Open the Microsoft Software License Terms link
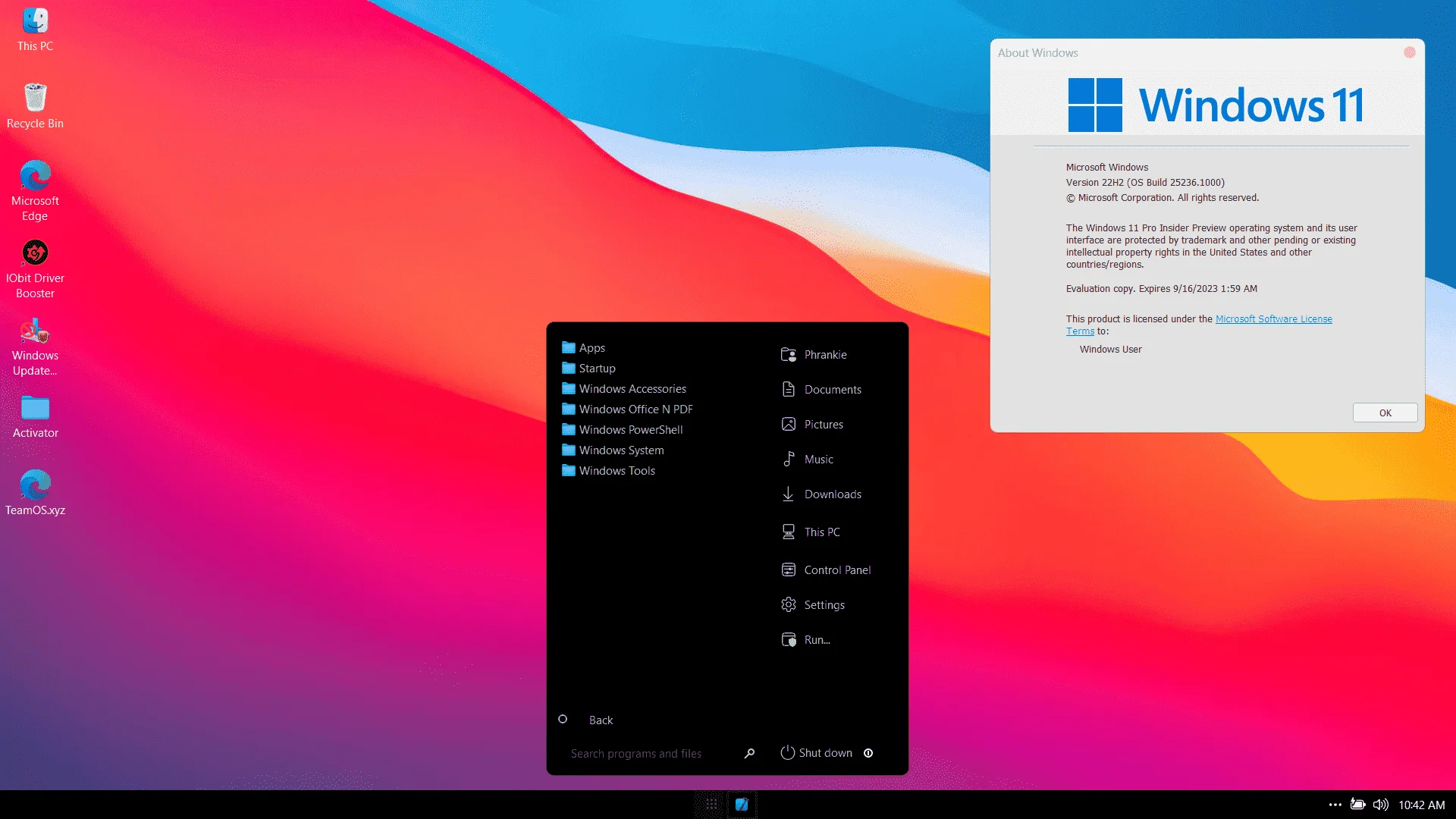1456x819 pixels. (x=1199, y=325)
